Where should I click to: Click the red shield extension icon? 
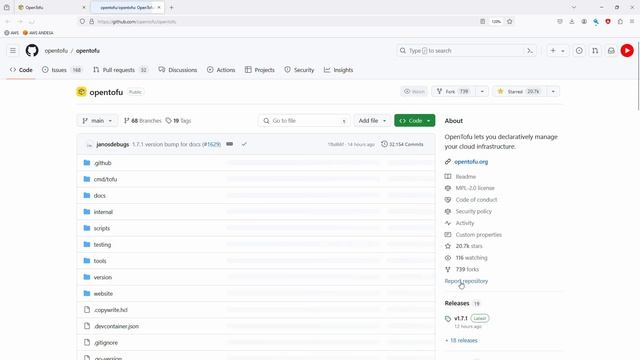[608, 21]
